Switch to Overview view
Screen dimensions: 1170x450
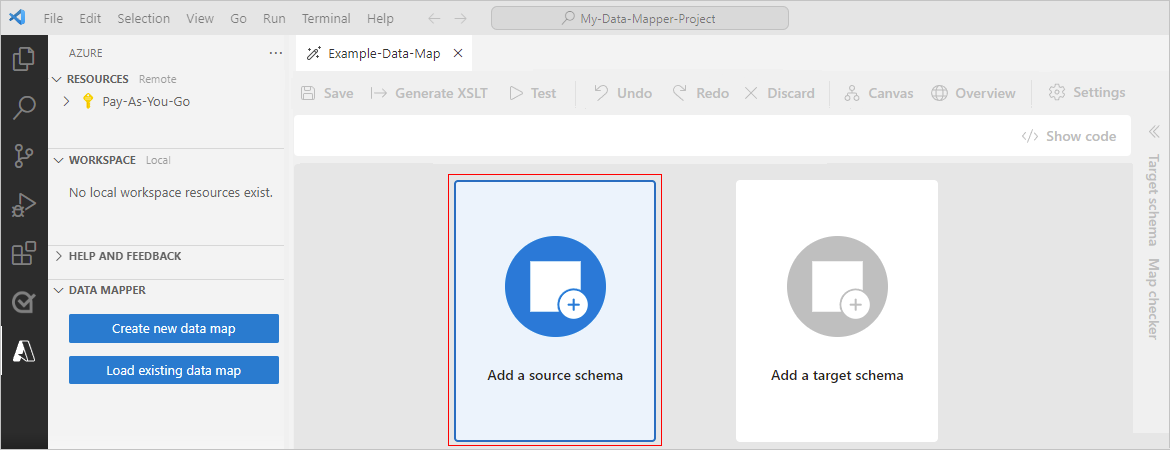[974, 93]
